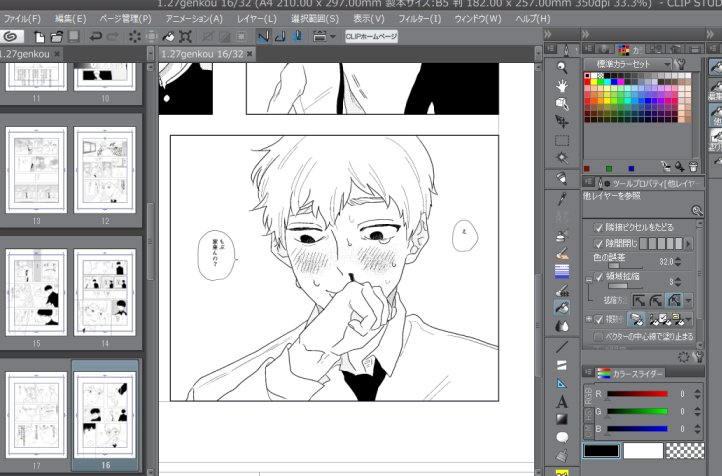The width and height of the screenshot is (722, 476).
Task: Toggle 隣接ピクセルをたどる checkbox
Action: [599, 227]
